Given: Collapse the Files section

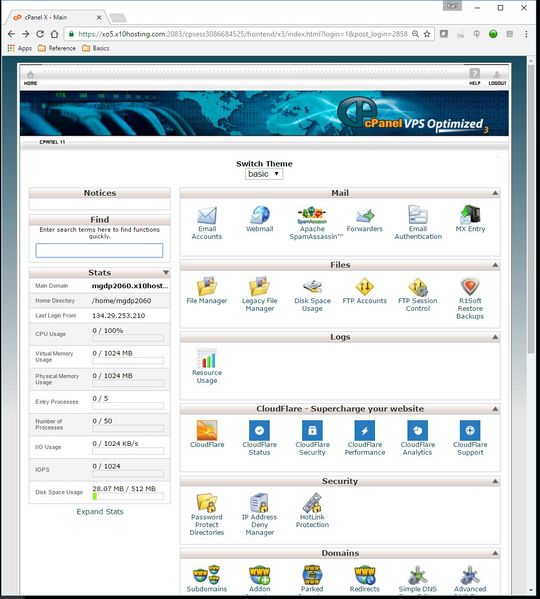Looking at the screenshot, I should point(495,265).
